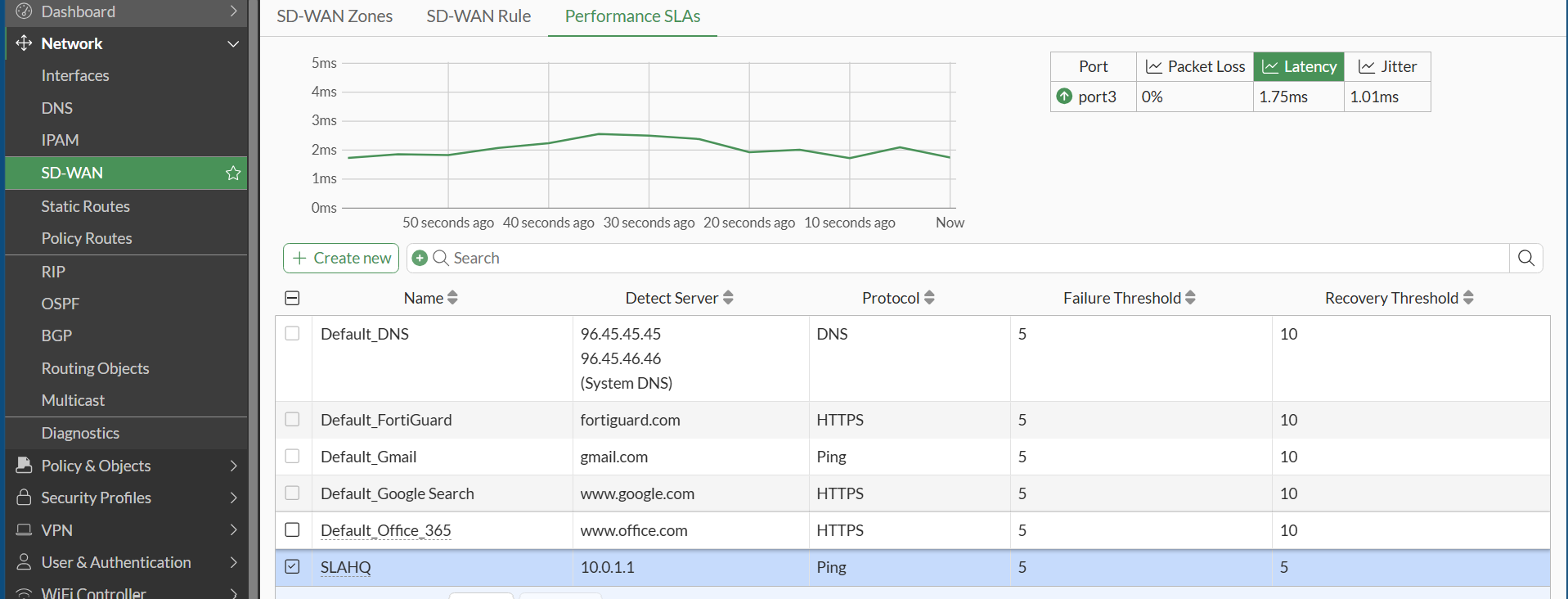
Task: Sort by Recovery Threshold column arrows
Action: 1468,298
